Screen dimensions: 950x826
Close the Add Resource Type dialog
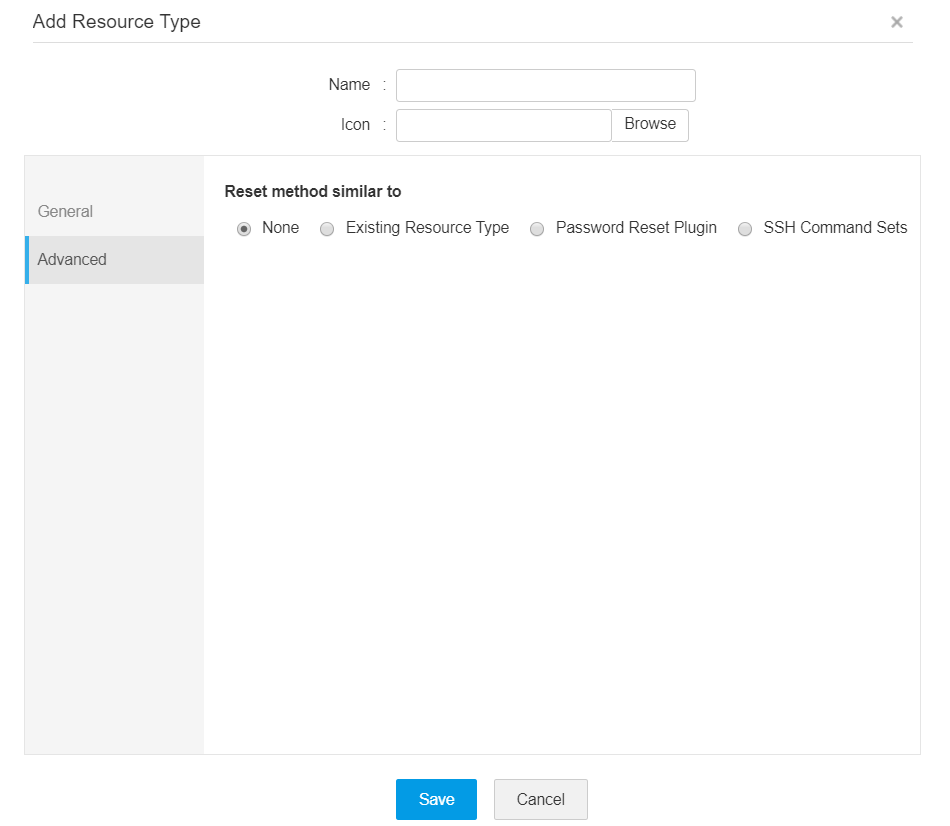[x=897, y=22]
